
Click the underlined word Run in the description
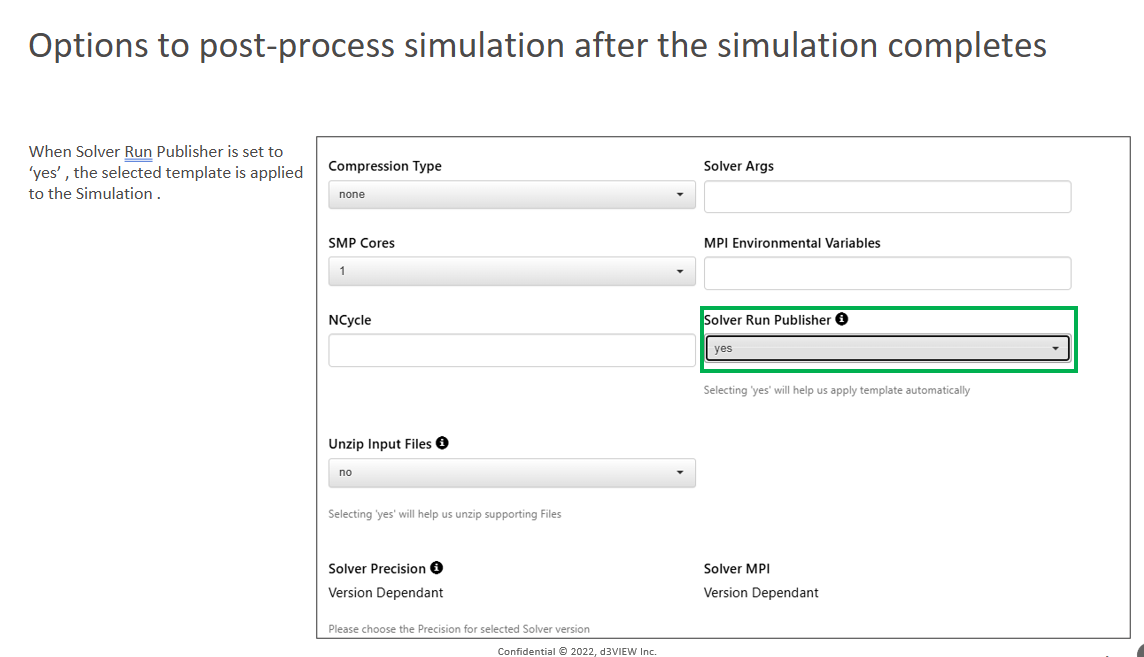138,152
